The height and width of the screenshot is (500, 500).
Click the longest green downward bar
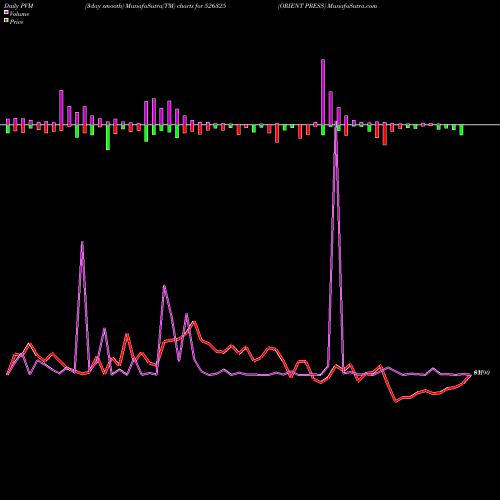pyautogui.click(x=108, y=137)
